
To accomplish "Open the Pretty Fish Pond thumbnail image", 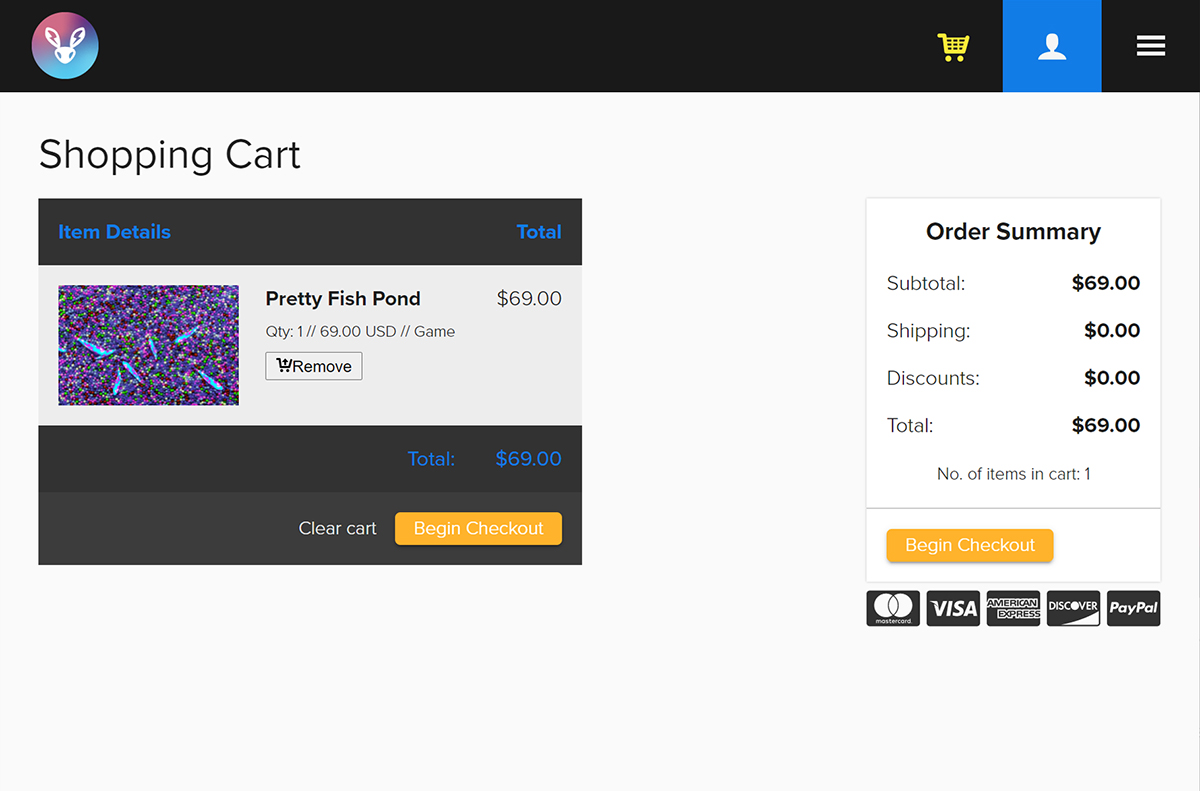I will 148,345.
